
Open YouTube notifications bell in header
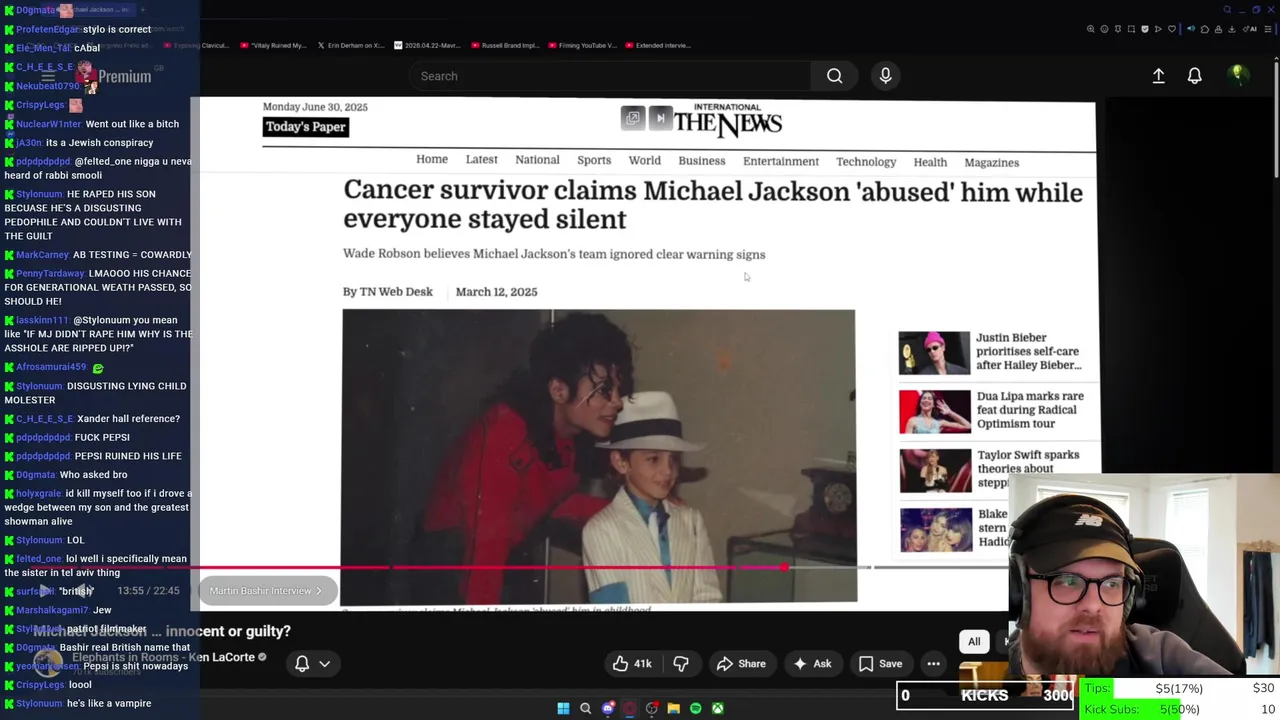click(1194, 76)
